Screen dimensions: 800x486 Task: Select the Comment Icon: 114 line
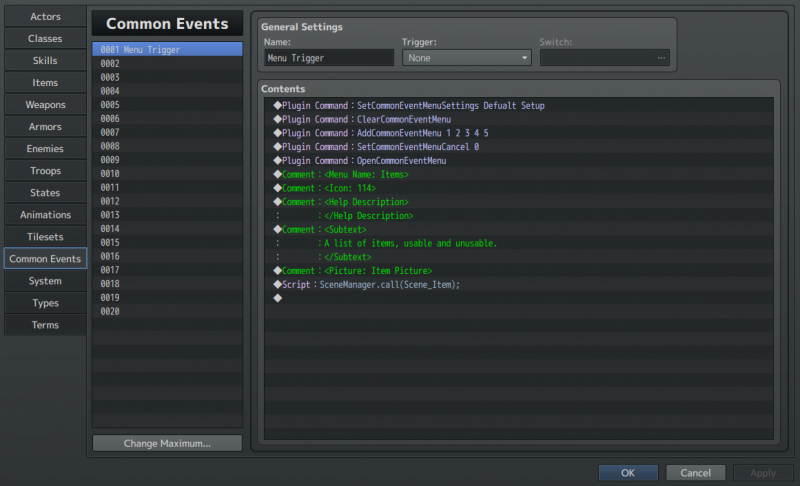518,188
